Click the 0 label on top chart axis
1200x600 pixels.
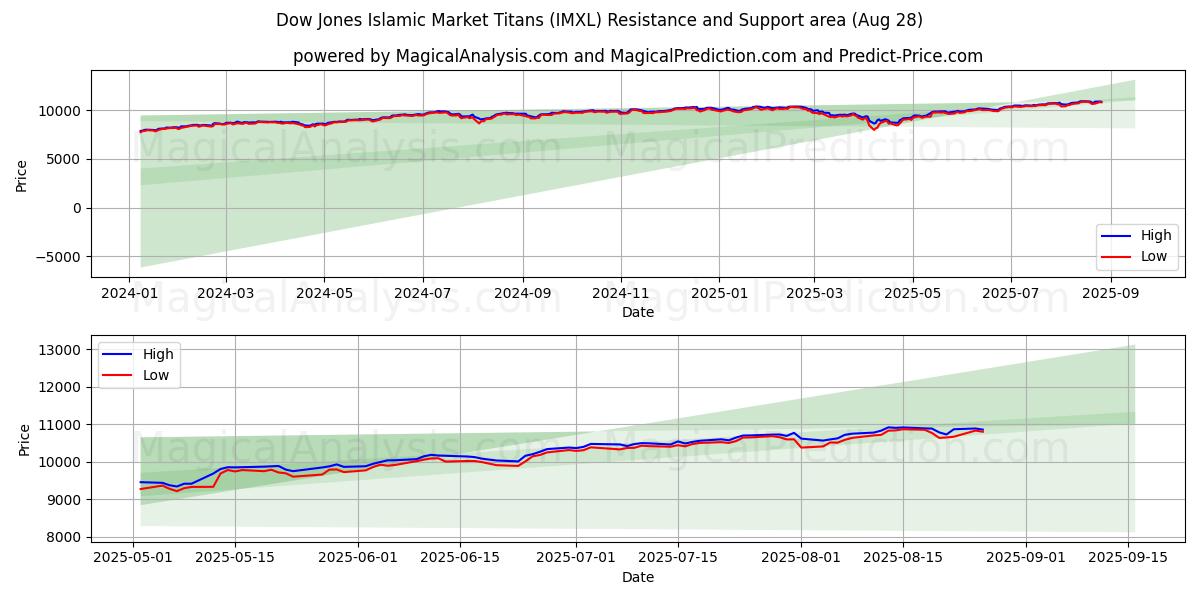[78, 208]
